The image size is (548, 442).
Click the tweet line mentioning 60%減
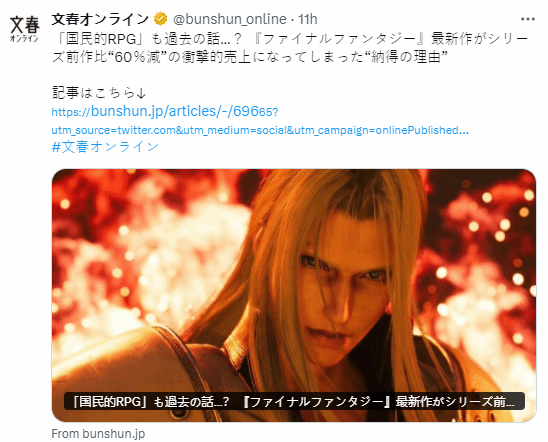pos(250,57)
